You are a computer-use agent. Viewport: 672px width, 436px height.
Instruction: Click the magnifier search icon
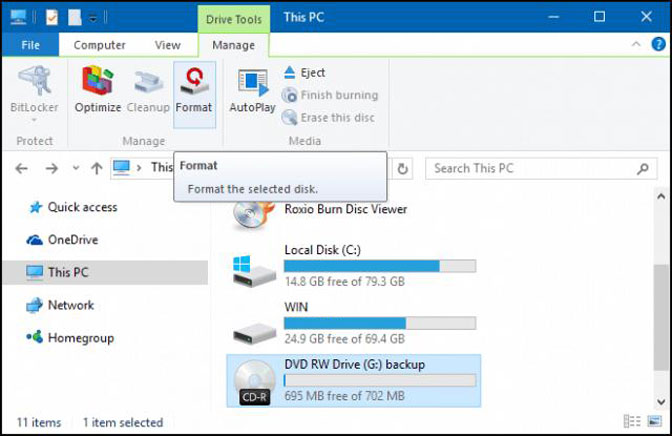[x=642, y=168]
